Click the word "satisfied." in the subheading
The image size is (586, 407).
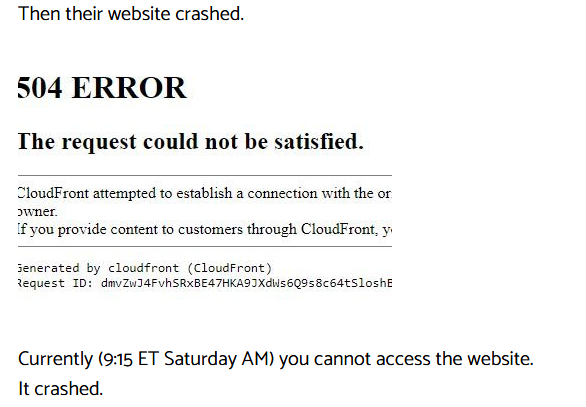pos(319,142)
